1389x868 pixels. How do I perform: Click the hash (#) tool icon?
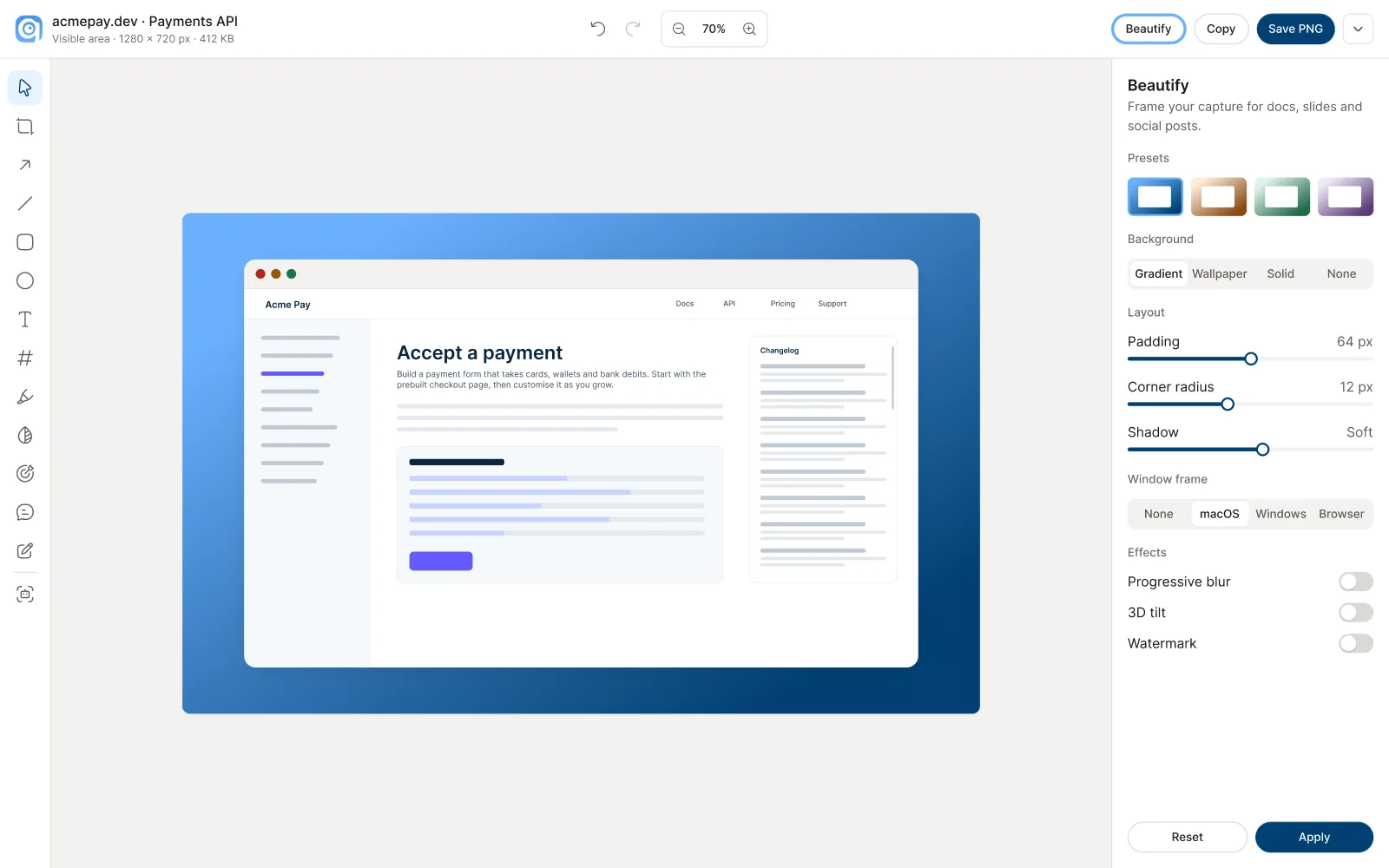[25, 358]
